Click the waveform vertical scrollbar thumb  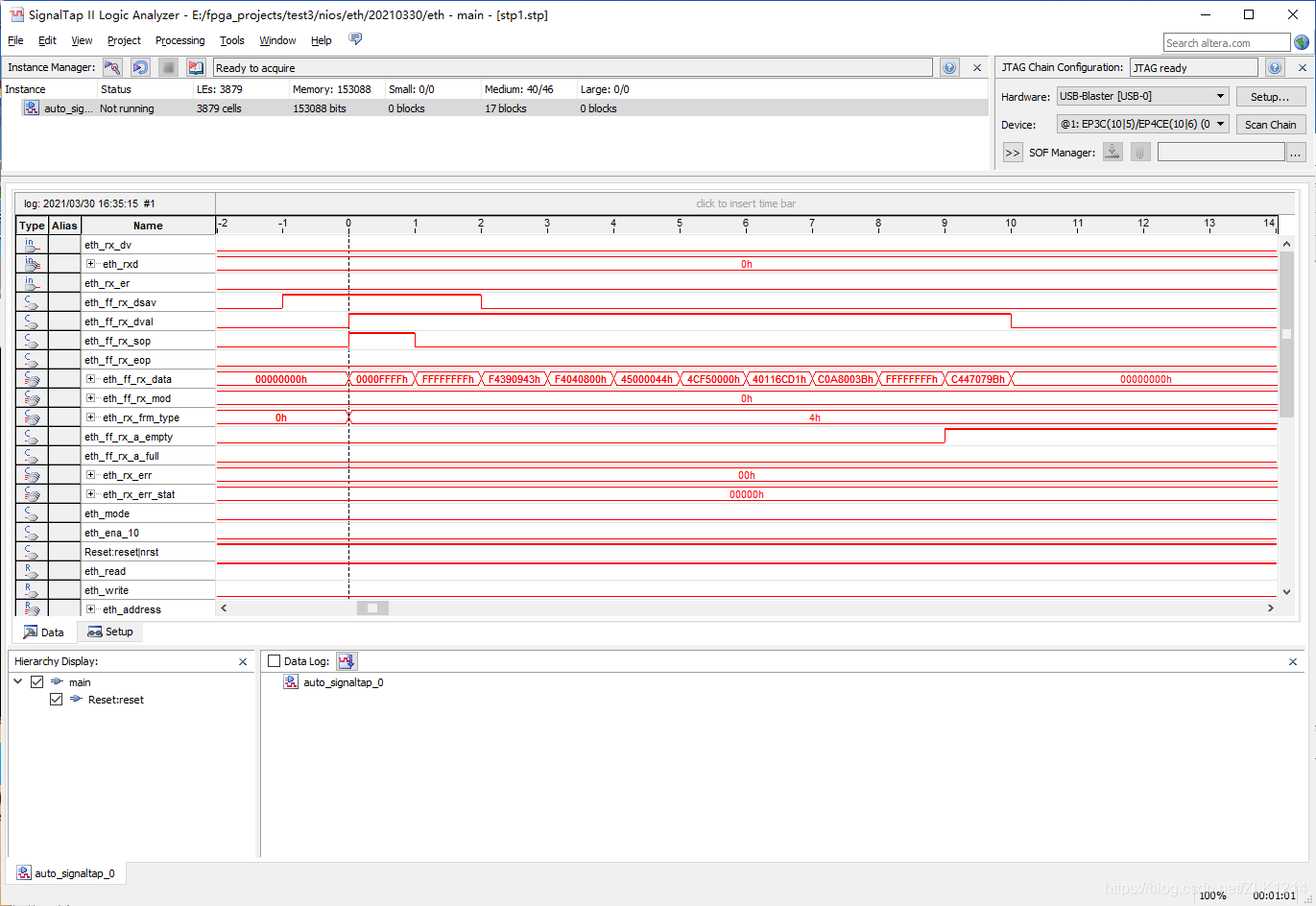(1287, 334)
